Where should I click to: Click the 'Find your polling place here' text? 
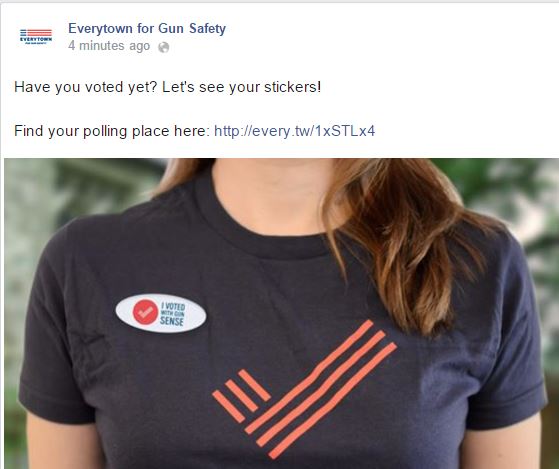(x=112, y=131)
